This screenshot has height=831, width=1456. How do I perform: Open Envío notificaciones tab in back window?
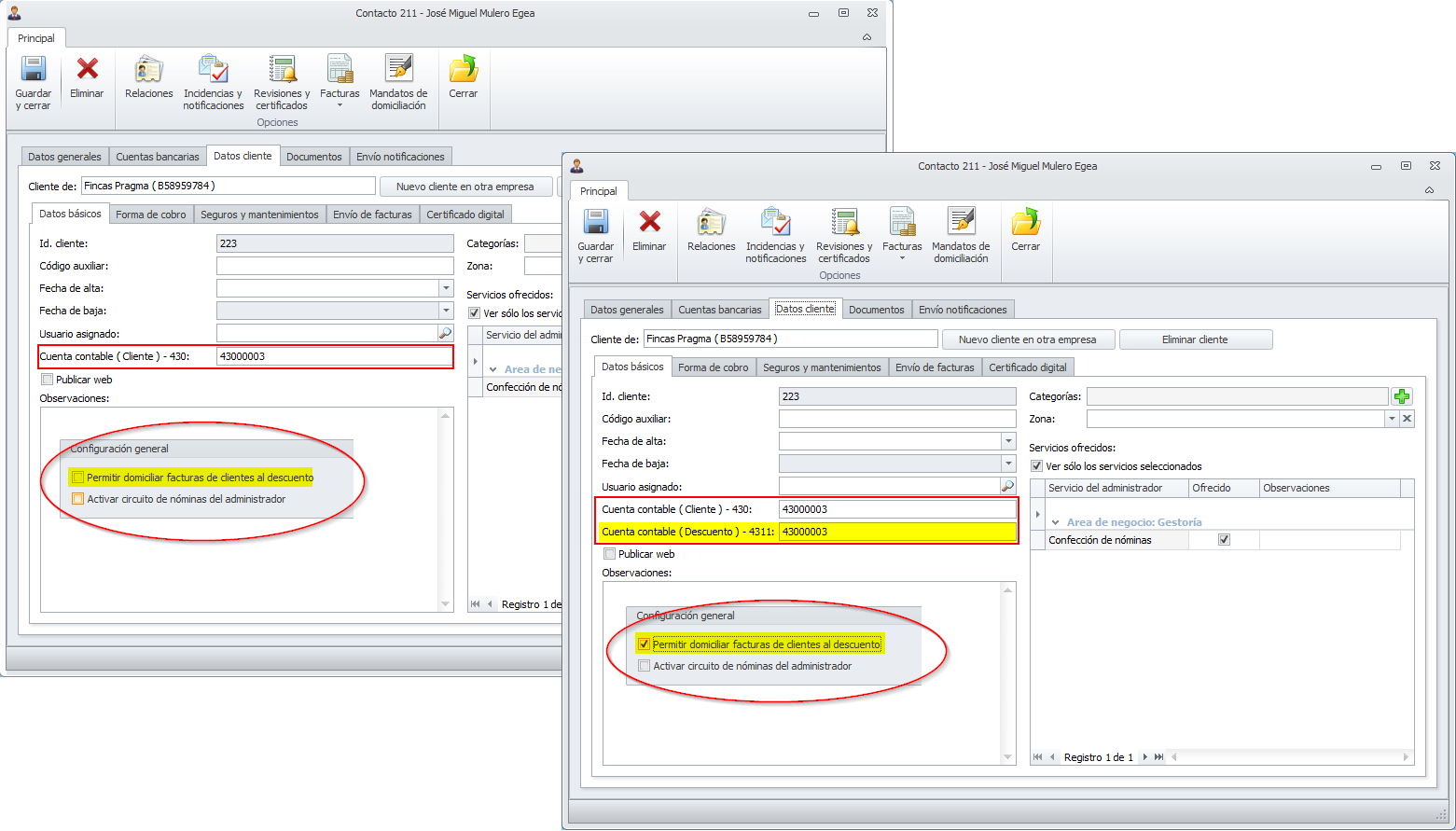pyautogui.click(x=400, y=157)
